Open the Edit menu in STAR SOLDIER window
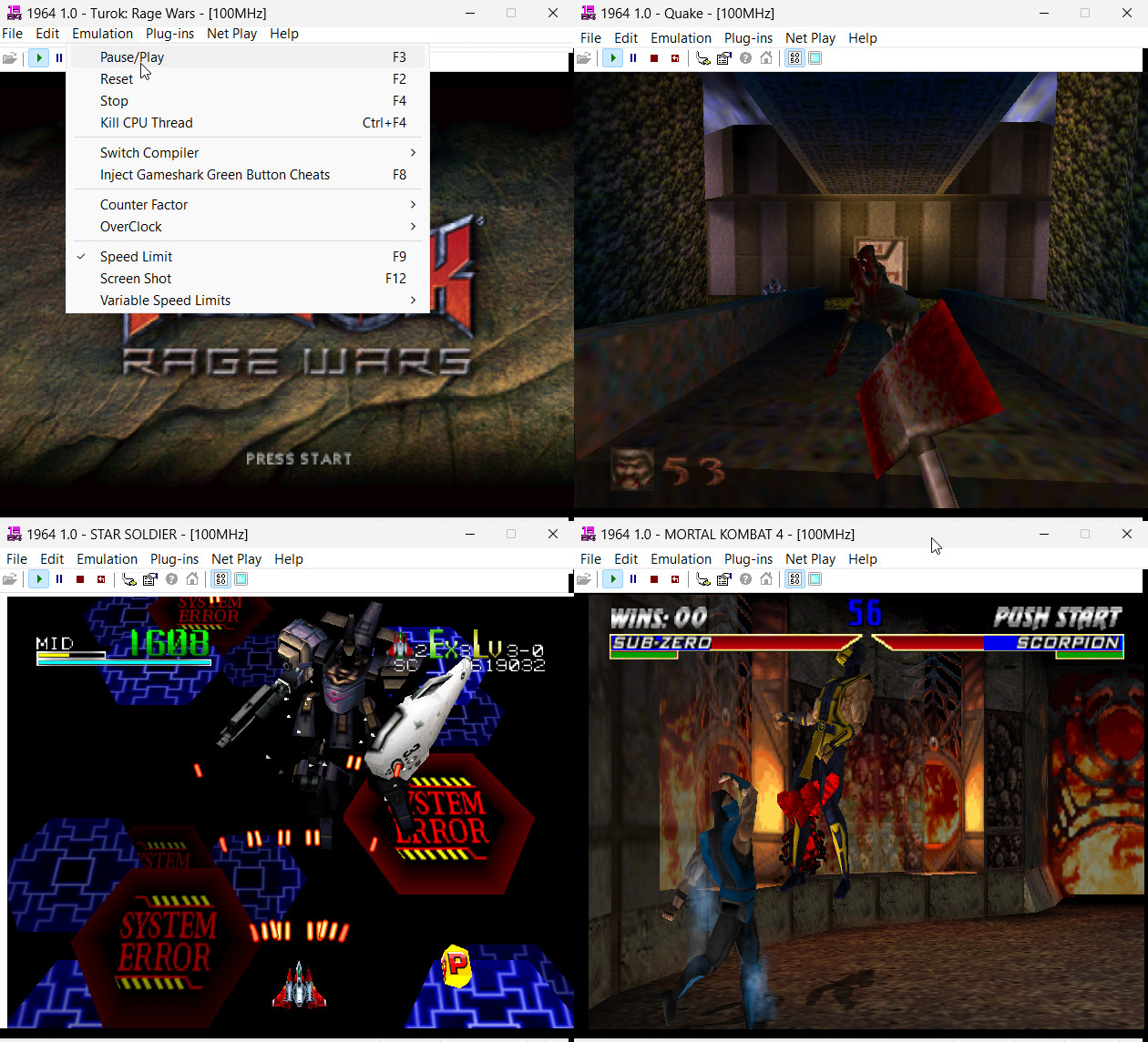This screenshot has height=1042, width=1148. tap(52, 559)
